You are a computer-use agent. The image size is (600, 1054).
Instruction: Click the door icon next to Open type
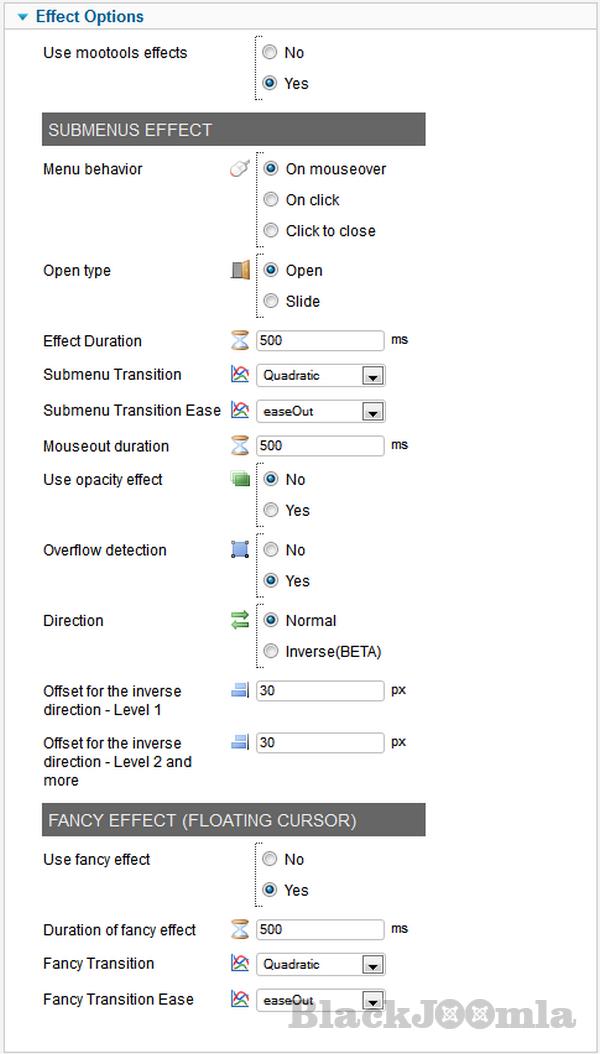coord(240,270)
